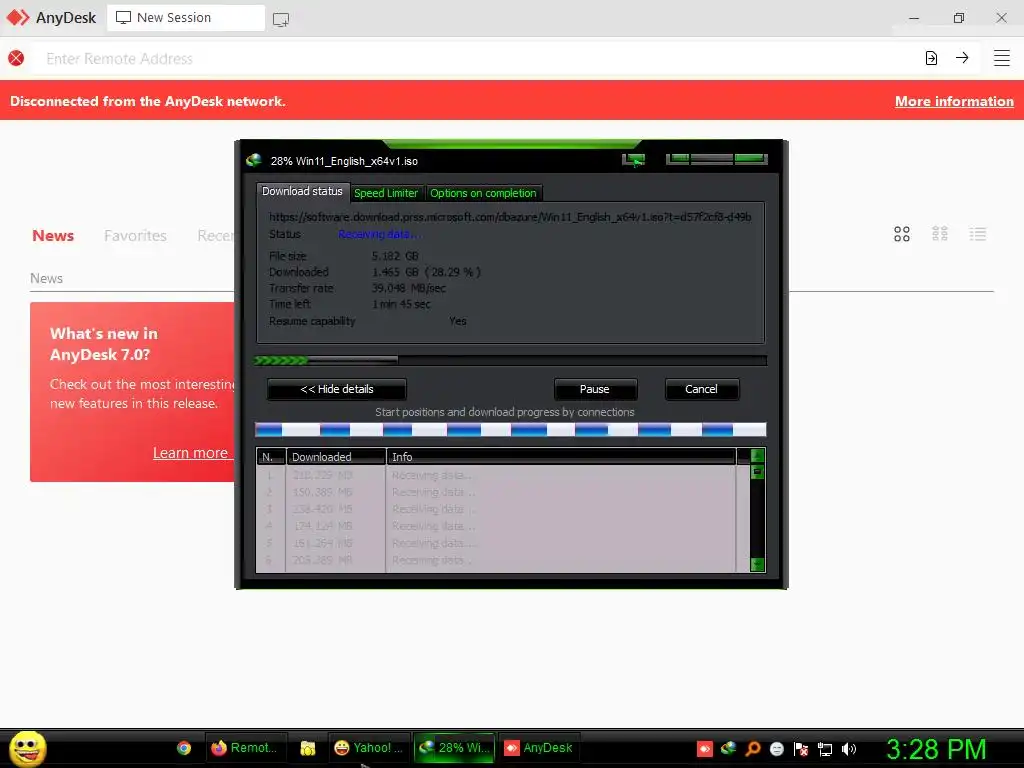Pause the download

[595, 389]
